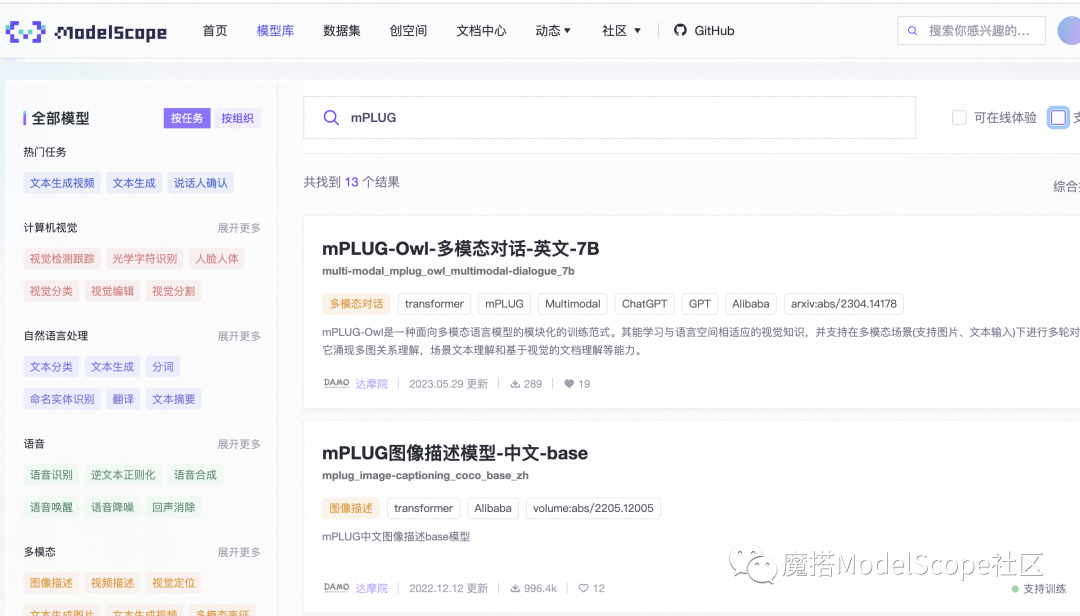Click the download count icon on mPLUG-Owl
Screen dimensions: 1080x616
(514, 383)
